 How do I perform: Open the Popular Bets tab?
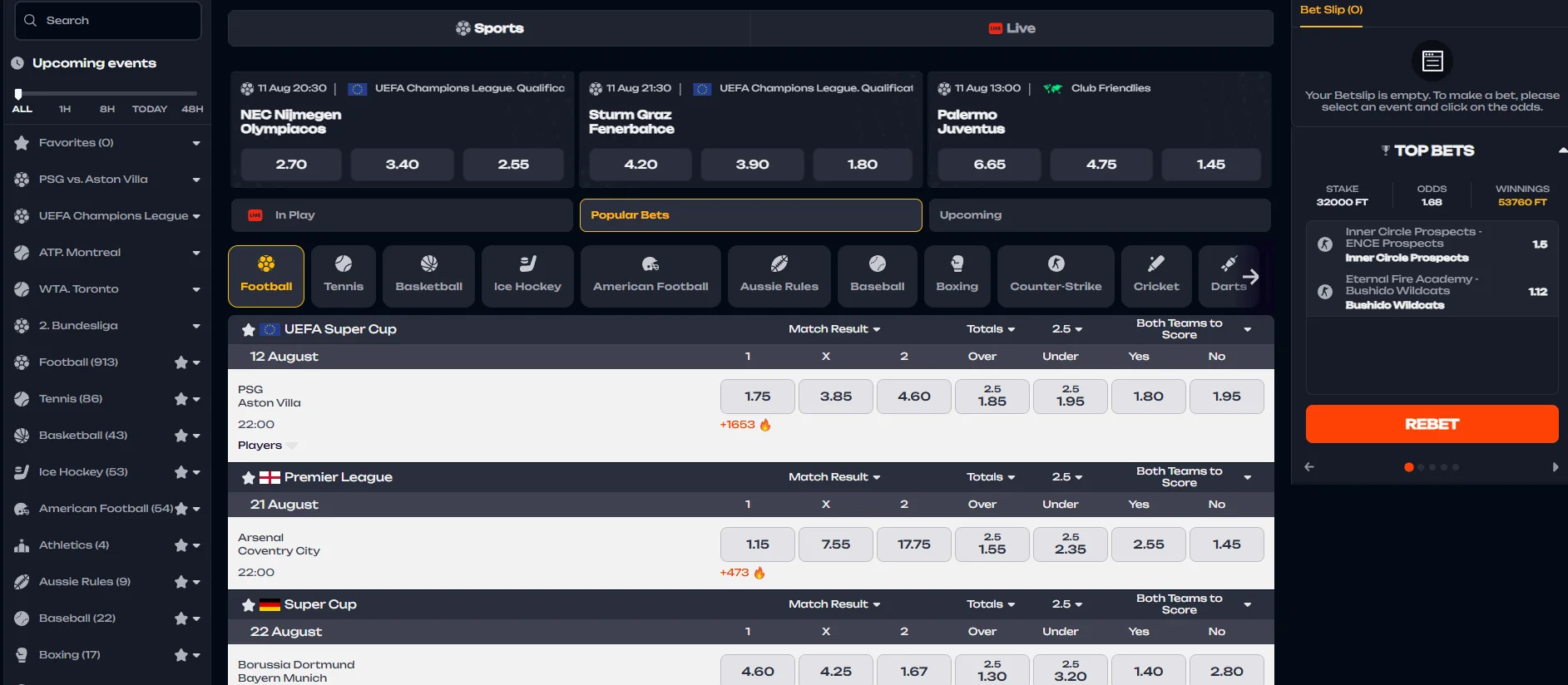point(750,215)
